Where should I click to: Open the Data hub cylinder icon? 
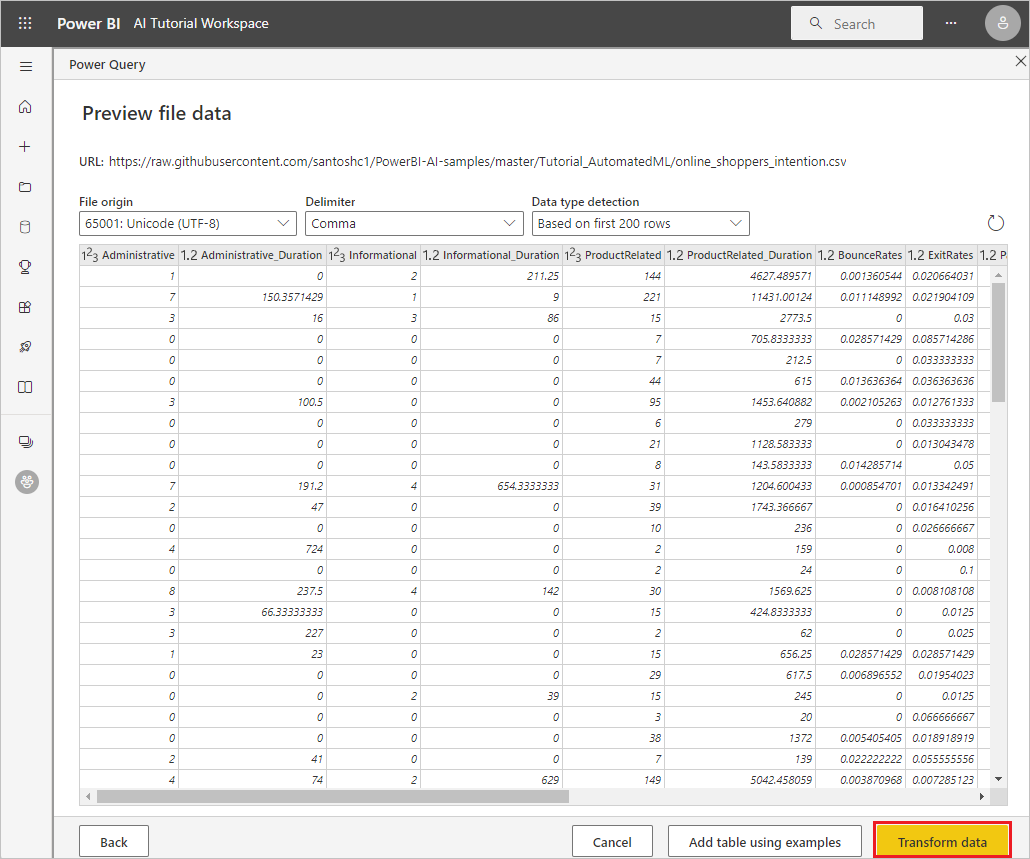pyautogui.click(x=25, y=227)
